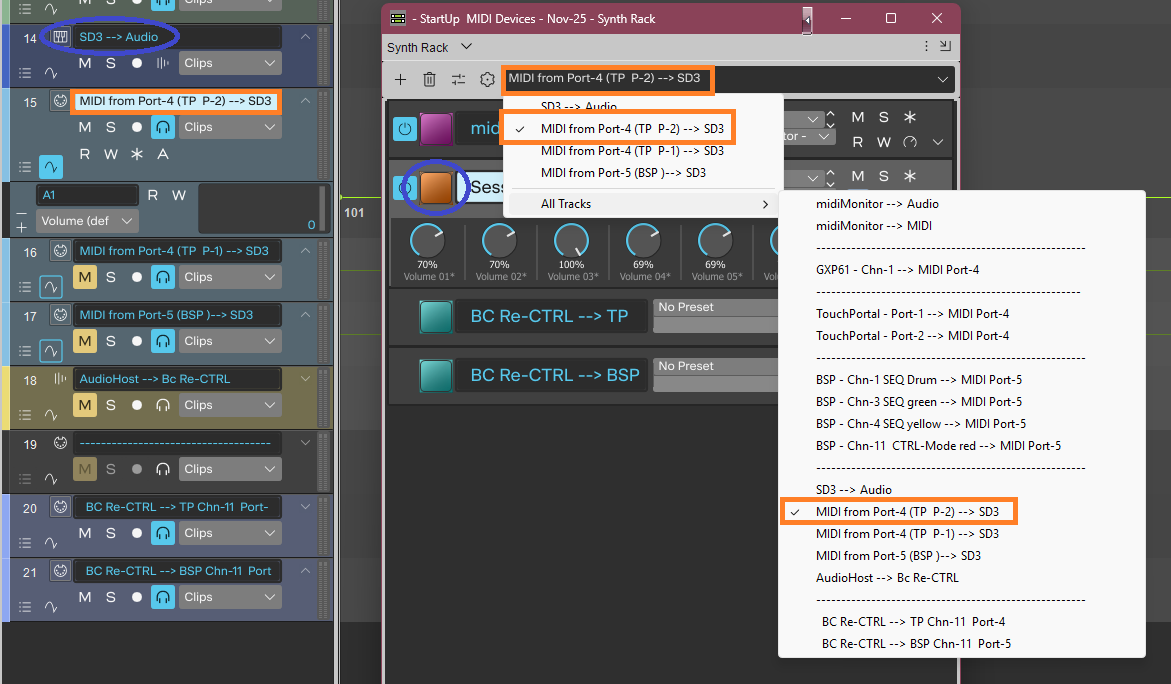Choose 'GXP61 - Chn-1 --> MIDI Port-4' entry

coord(897,270)
